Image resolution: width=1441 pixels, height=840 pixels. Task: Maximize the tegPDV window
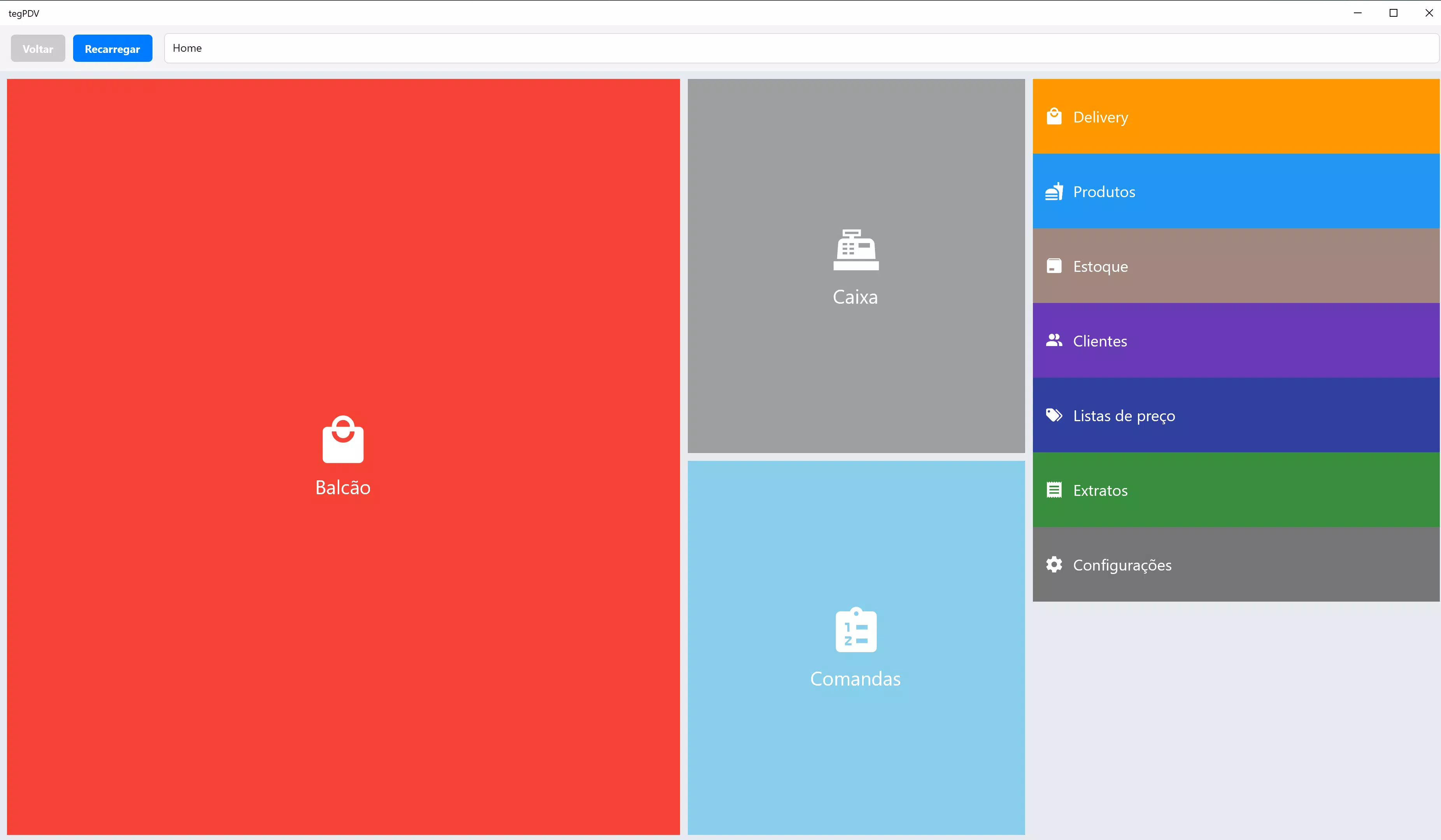(x=1394, y=12)
